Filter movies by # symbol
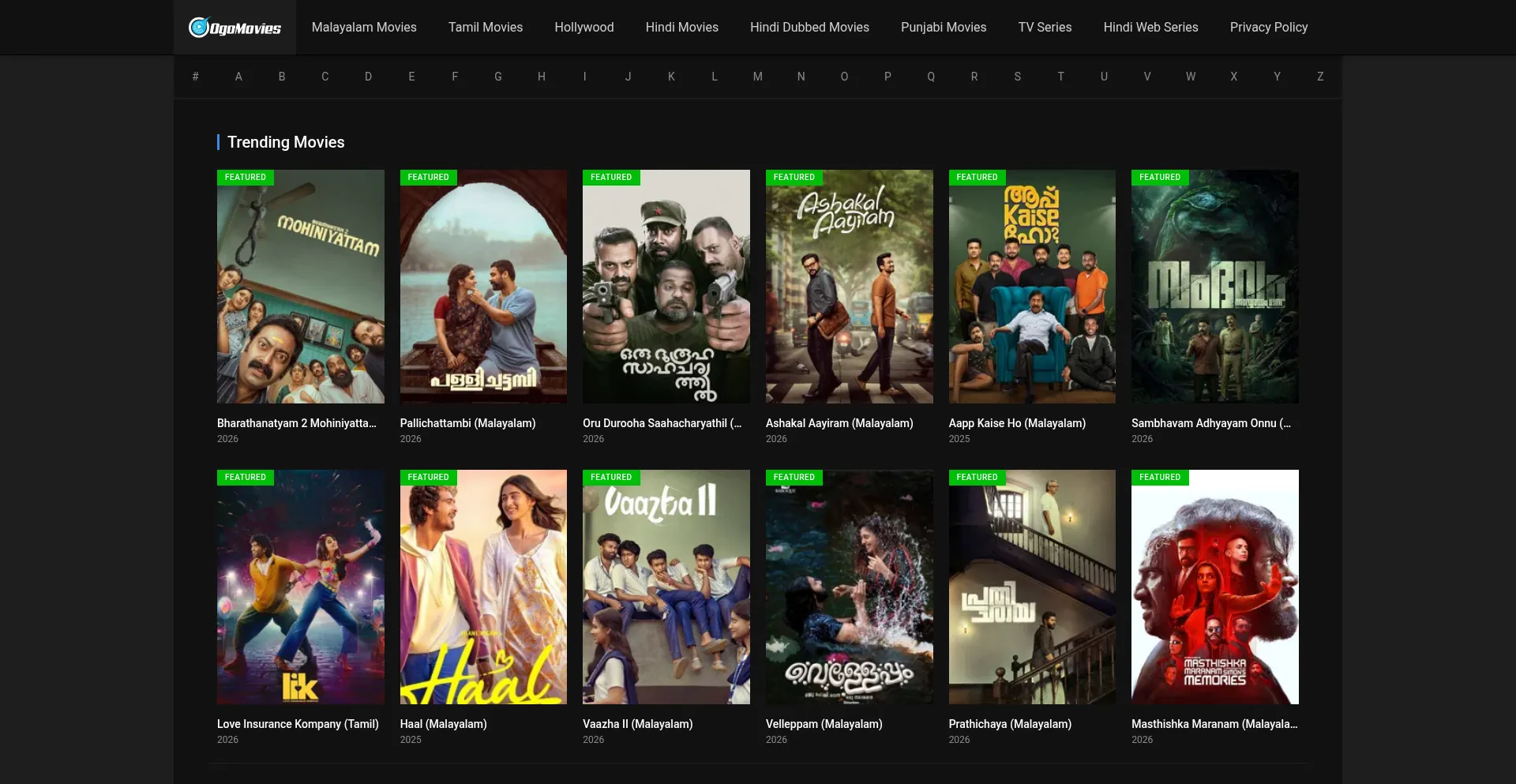 point(195,77)
